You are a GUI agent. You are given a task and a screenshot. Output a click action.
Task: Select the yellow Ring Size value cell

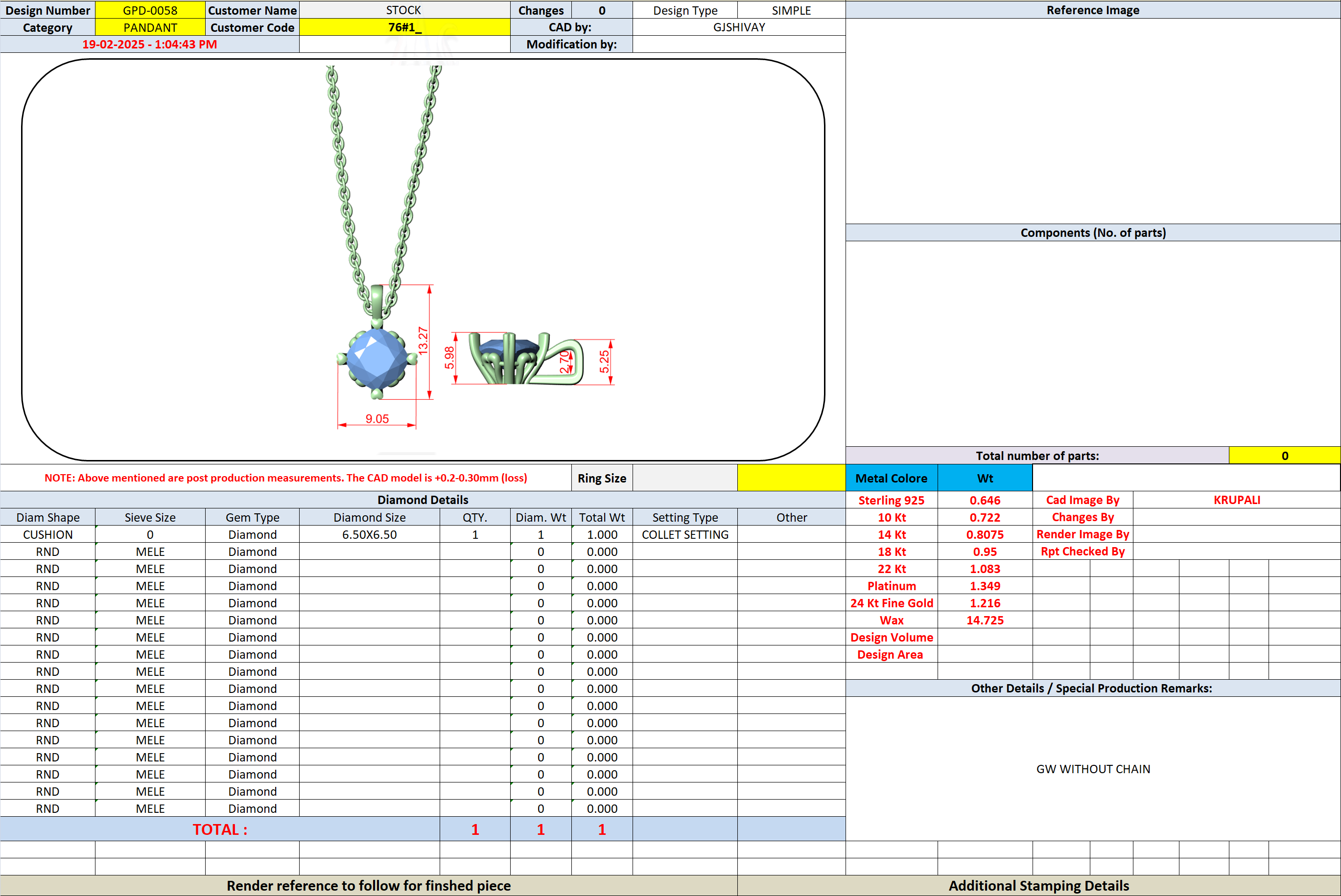791,478
